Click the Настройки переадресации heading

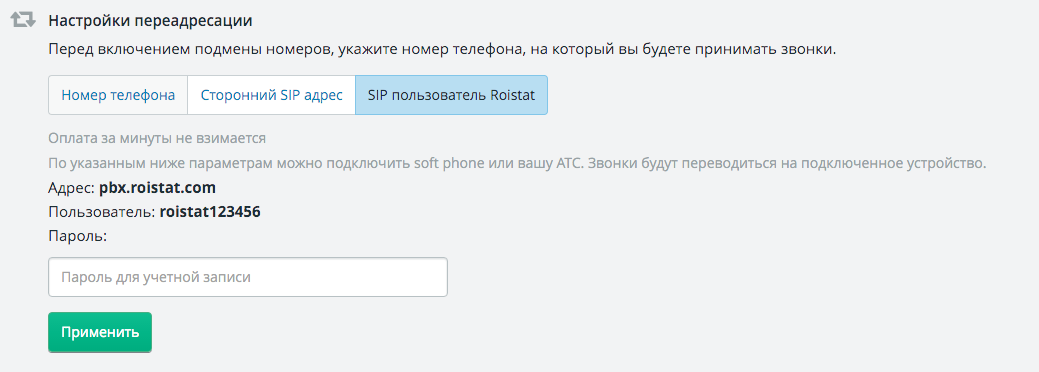pos(150,21)
